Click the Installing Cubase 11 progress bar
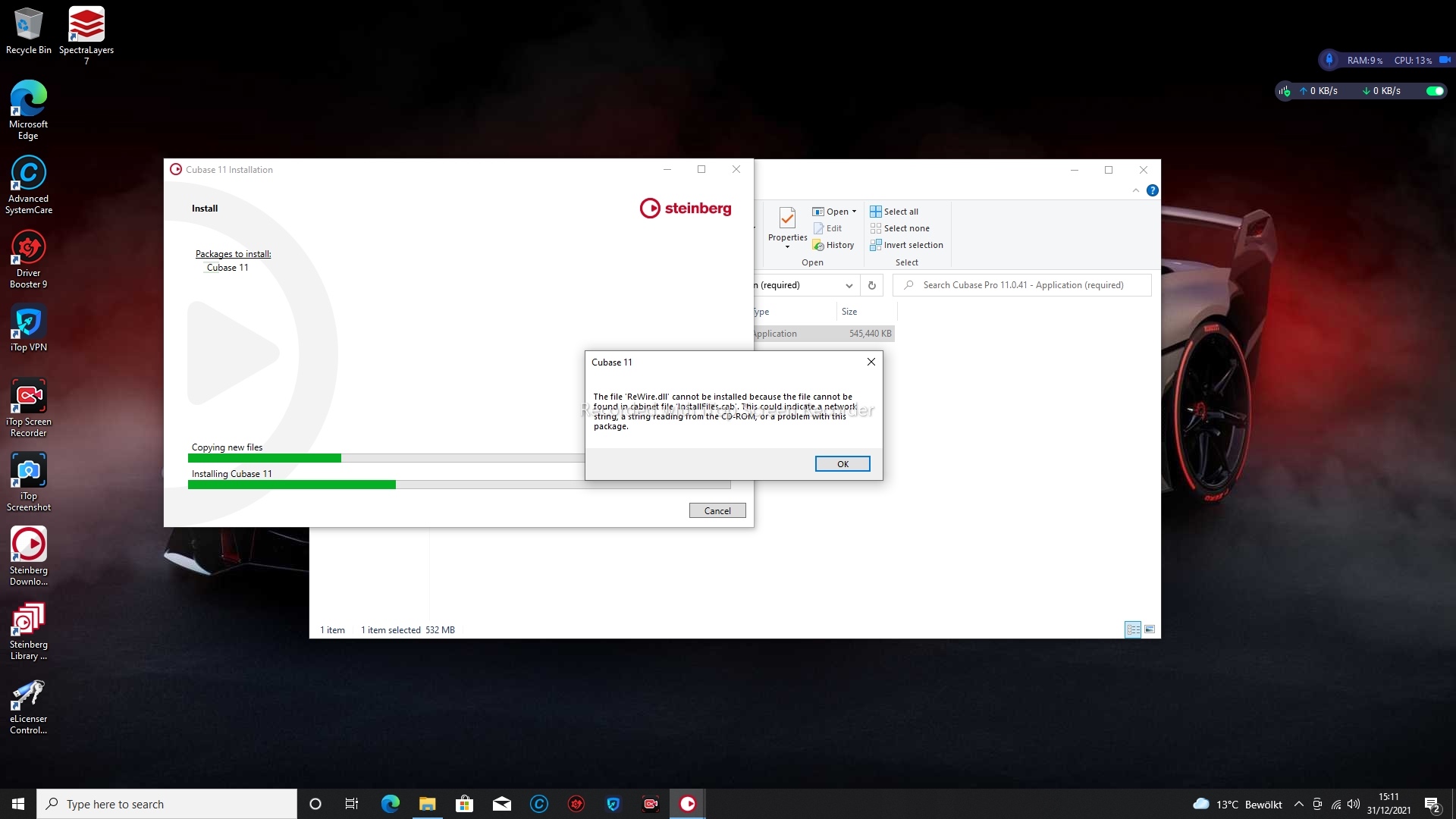The width and height of the screenshot is (1456, 819). 459,485
